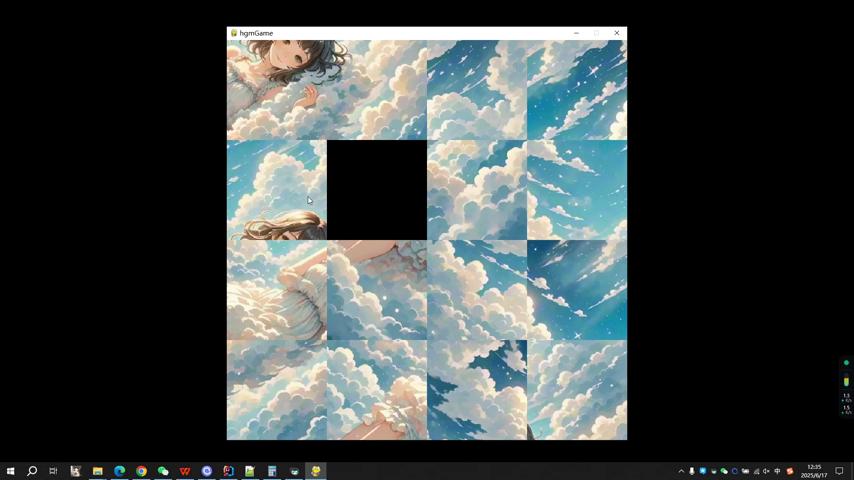Image resolution: width=854 pixels, height=480 pixels.
Task: Switch the 中 input method indicator
Action: pos(777,471)
